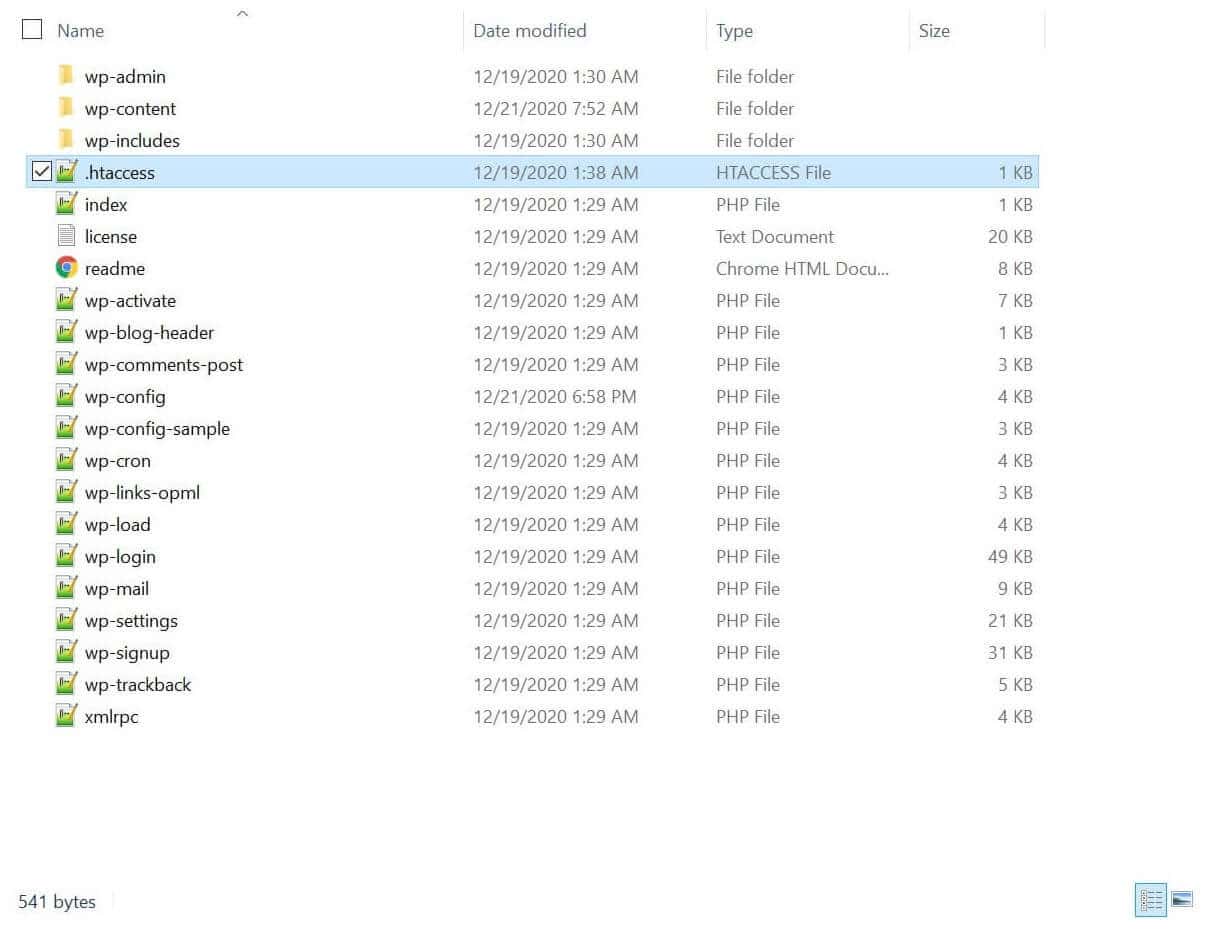This screenshot has width=1210, height=930.
Task: Select the index PHP file name
Action: [106, 205]
